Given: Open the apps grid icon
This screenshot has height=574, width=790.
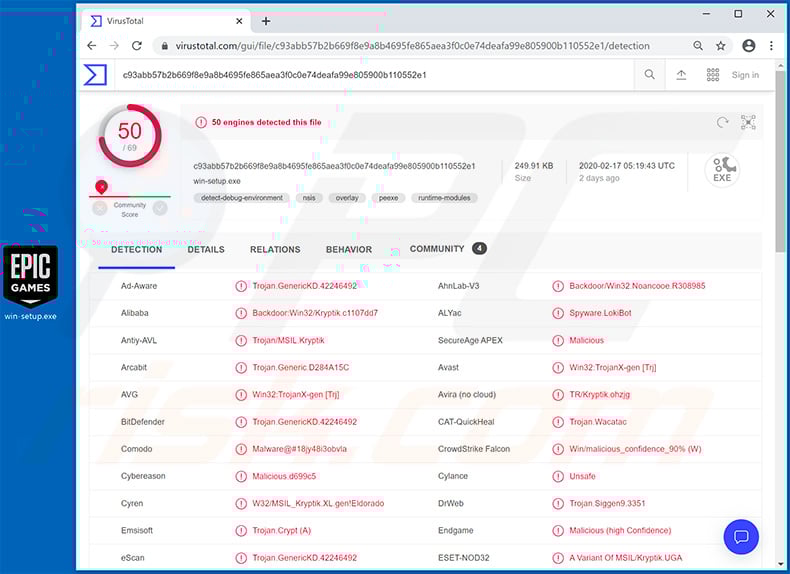Looking at the screenshot, I should pyautogui.click(x=712, y=75).
